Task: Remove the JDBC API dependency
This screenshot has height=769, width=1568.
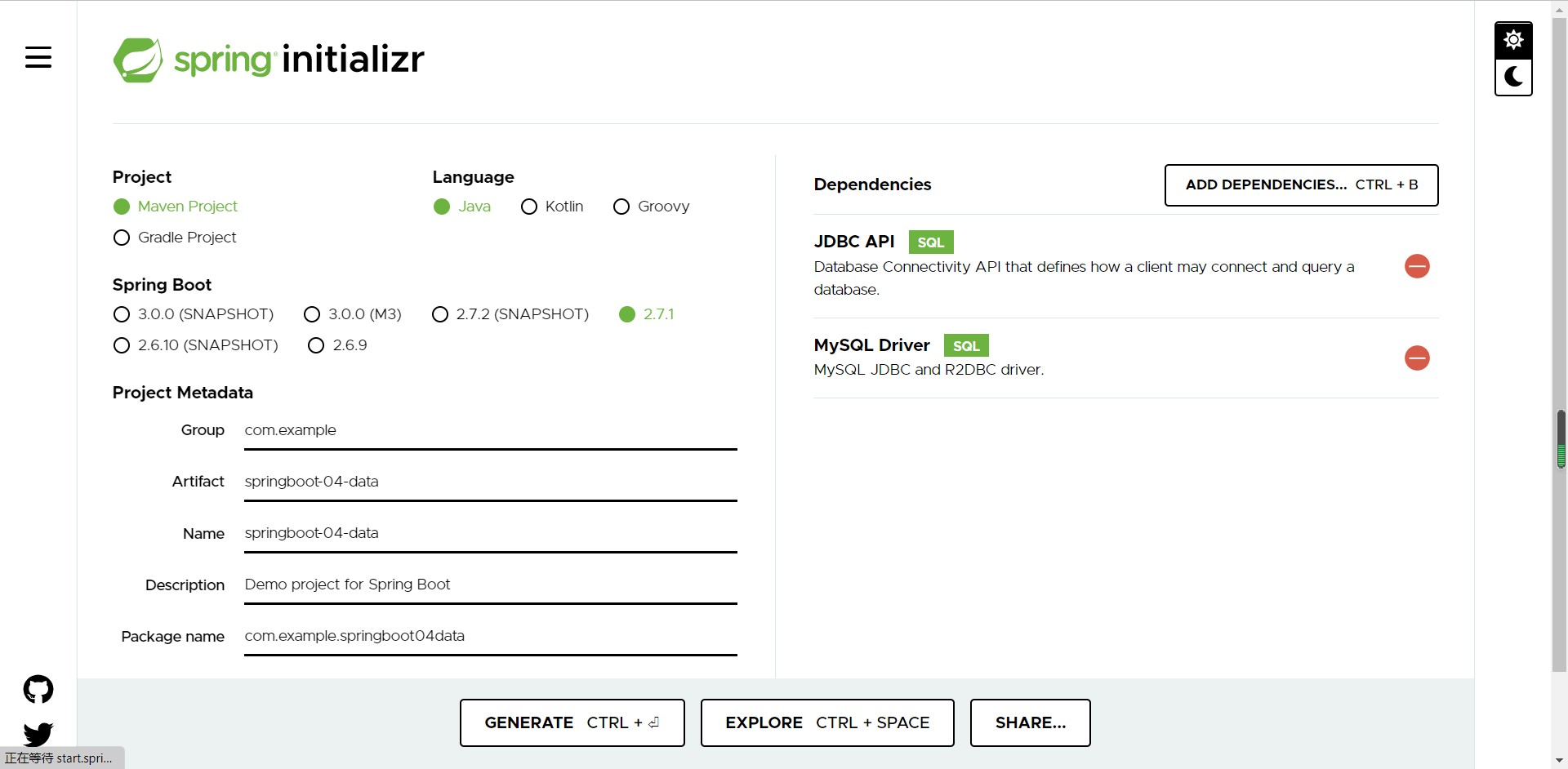Action: [1417, 266]
